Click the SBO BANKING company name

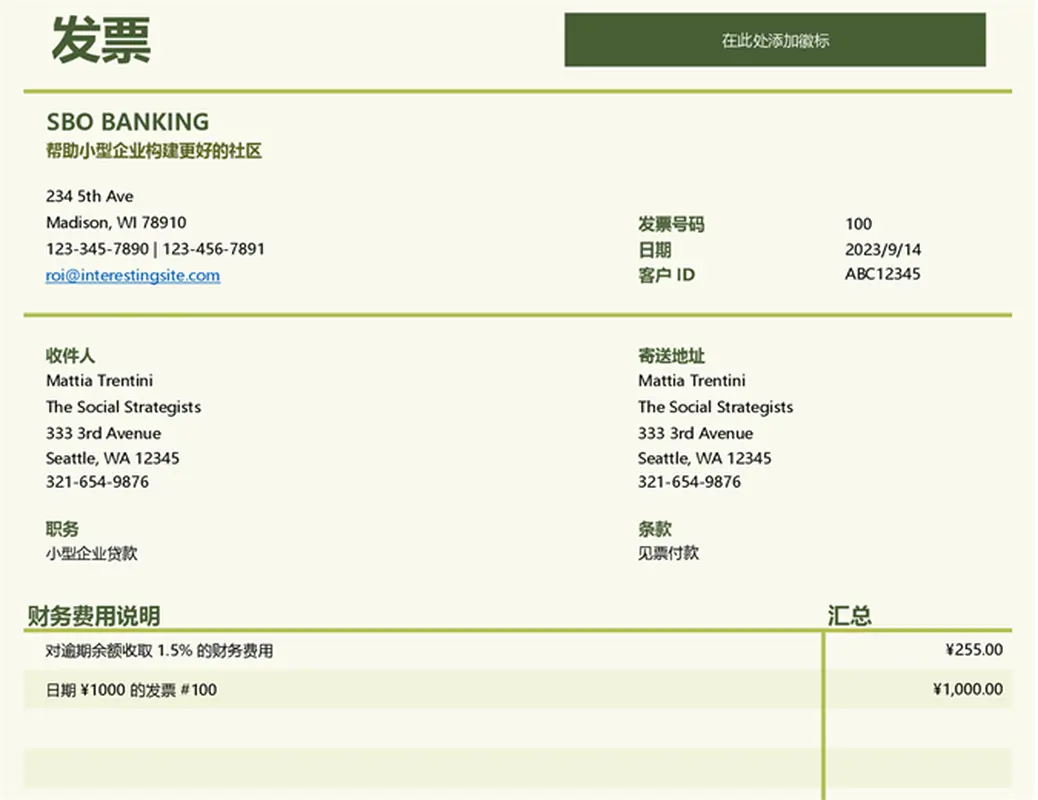126,121
